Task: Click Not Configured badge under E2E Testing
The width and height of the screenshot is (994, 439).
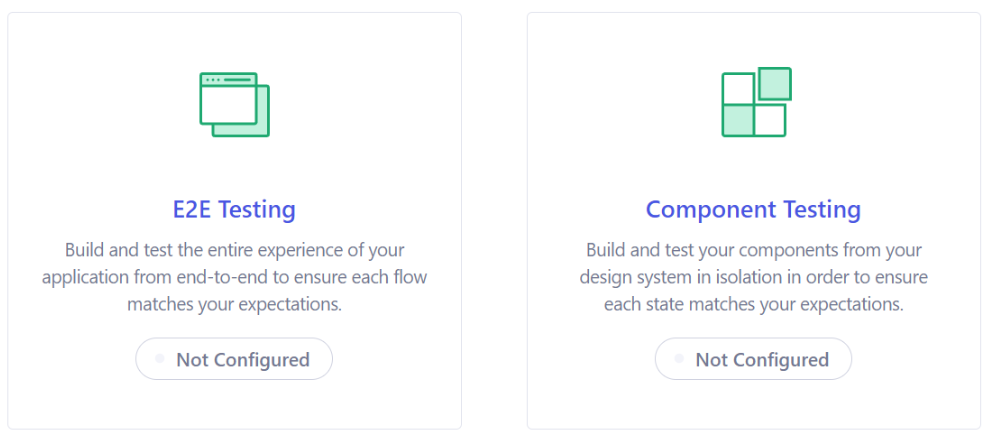Action: [x=234, y=359]
